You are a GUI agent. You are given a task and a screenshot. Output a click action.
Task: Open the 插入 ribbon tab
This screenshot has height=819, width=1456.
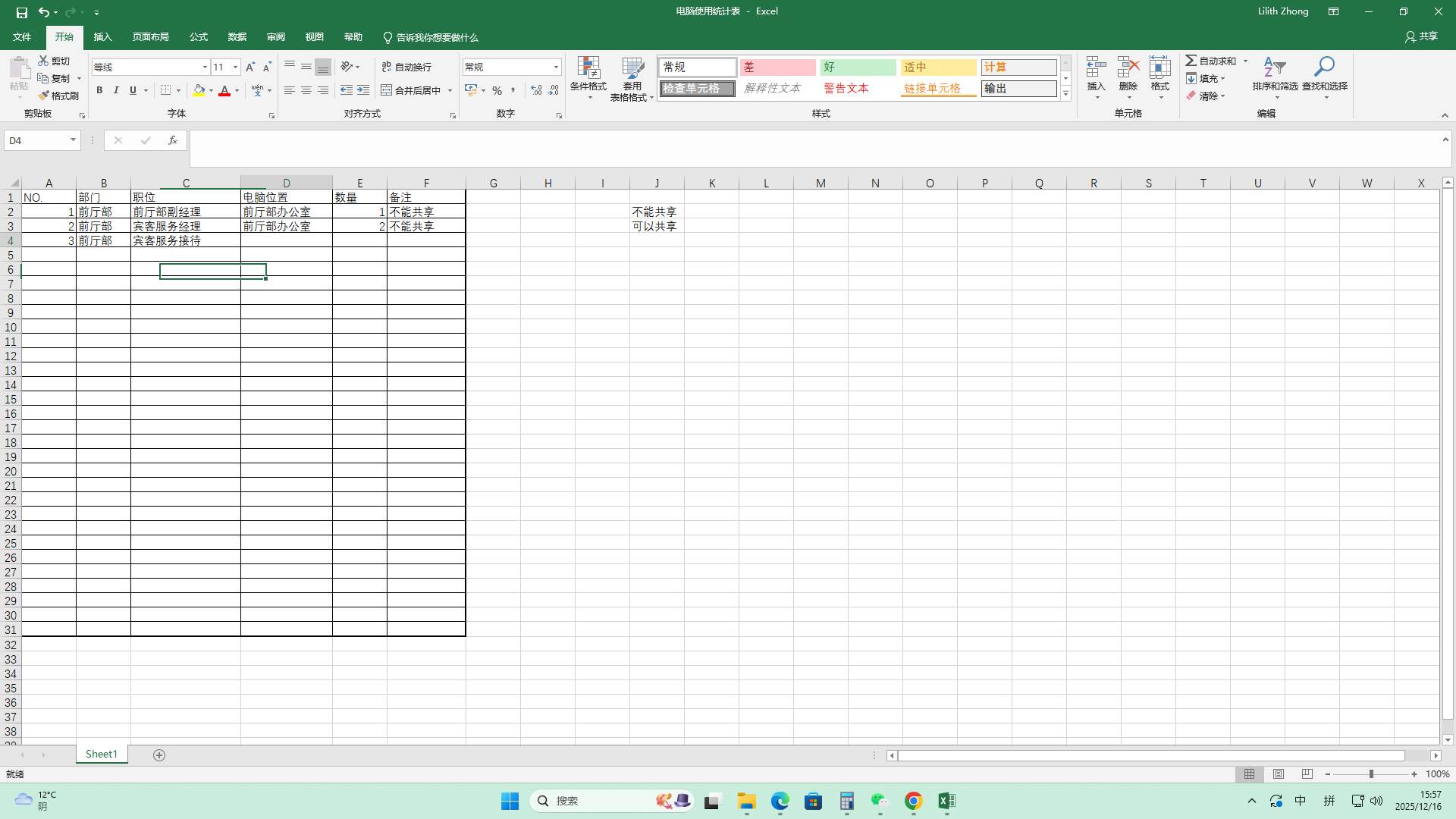pos(102,37)
